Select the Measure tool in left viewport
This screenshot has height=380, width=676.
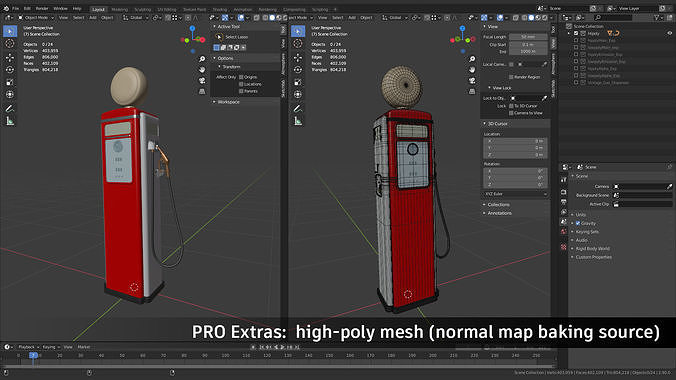(x=10, y=121)
